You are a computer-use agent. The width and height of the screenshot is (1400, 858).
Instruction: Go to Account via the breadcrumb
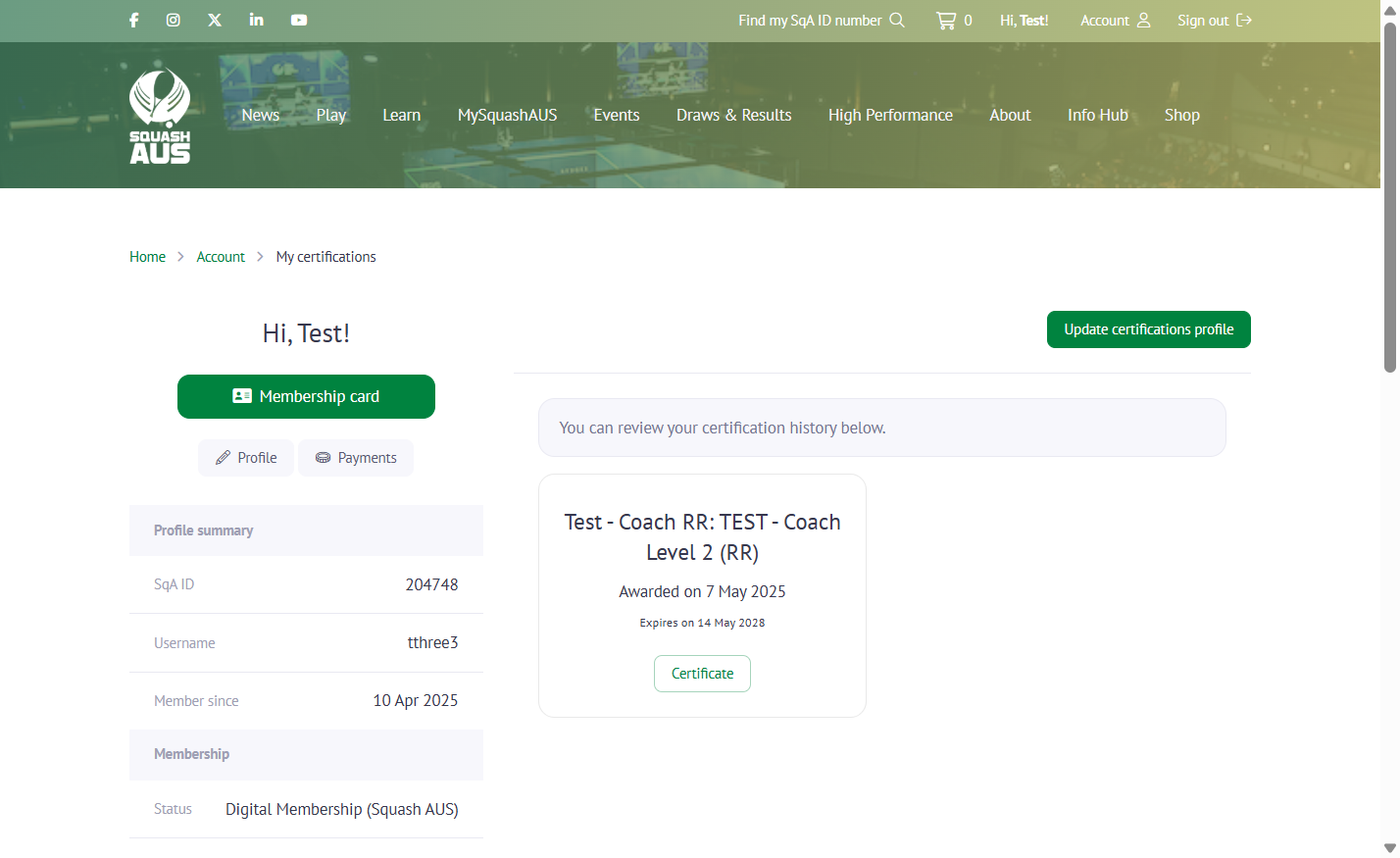coord(221,257)
